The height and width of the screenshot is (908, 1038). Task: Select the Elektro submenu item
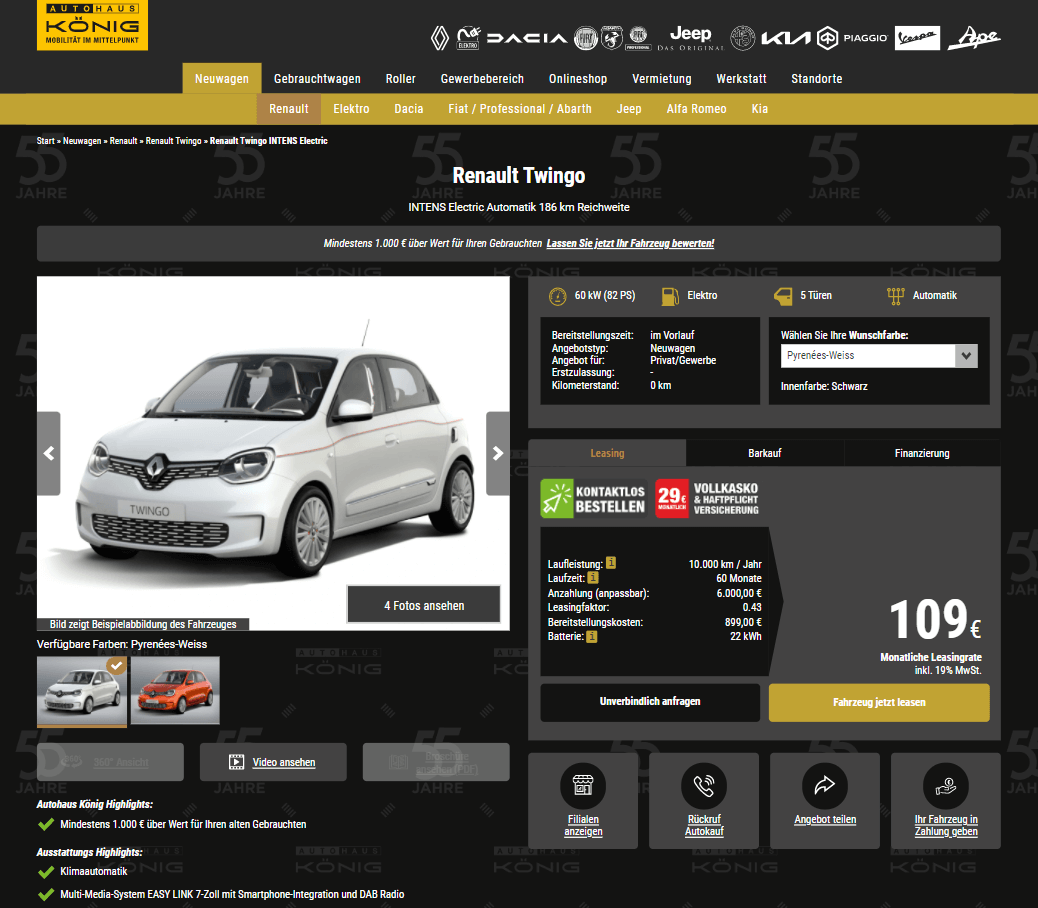(351, 109)
